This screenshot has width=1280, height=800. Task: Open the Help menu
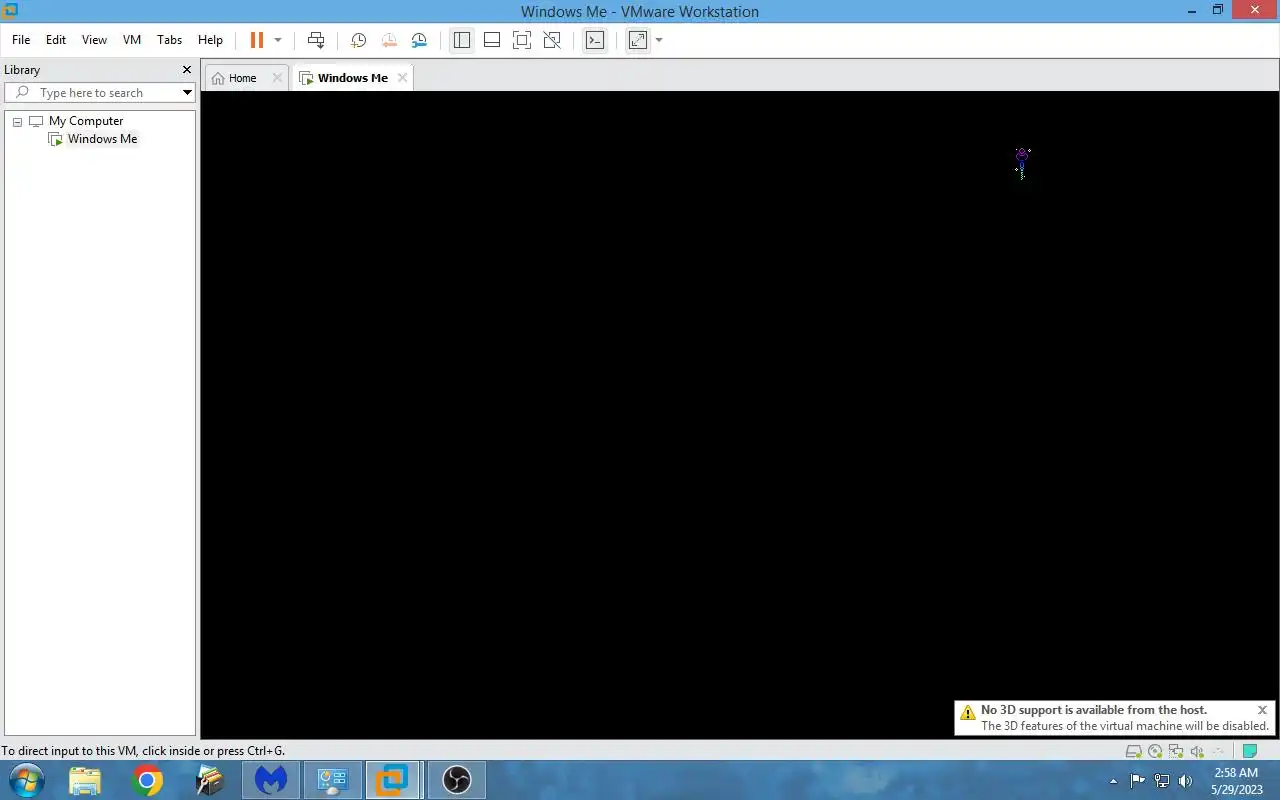coord(210,40)
